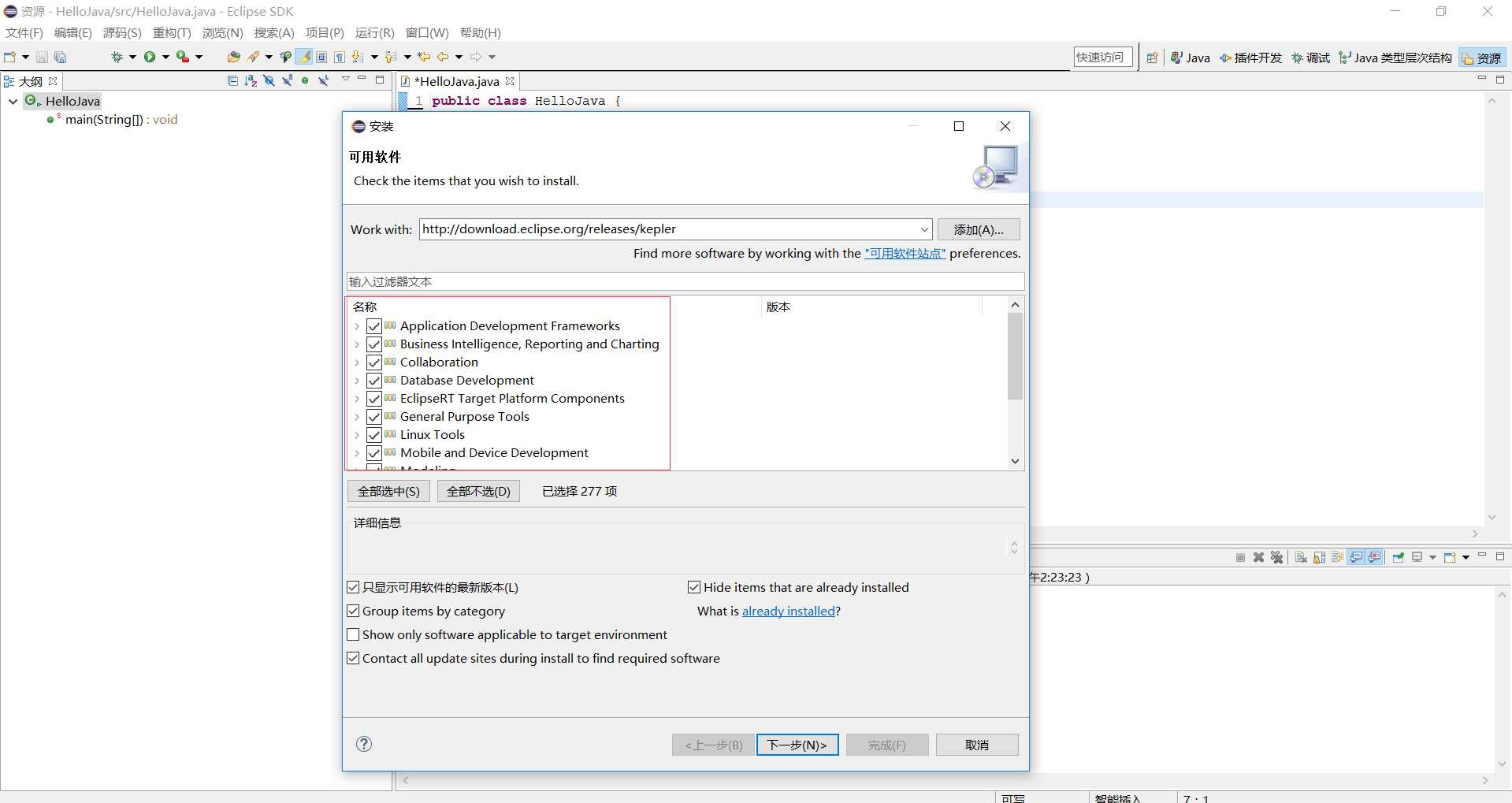Viewport: 1512px width, 803px height.
Task: Click Sort alphabetically icon in Outline view
Action: 251,80
